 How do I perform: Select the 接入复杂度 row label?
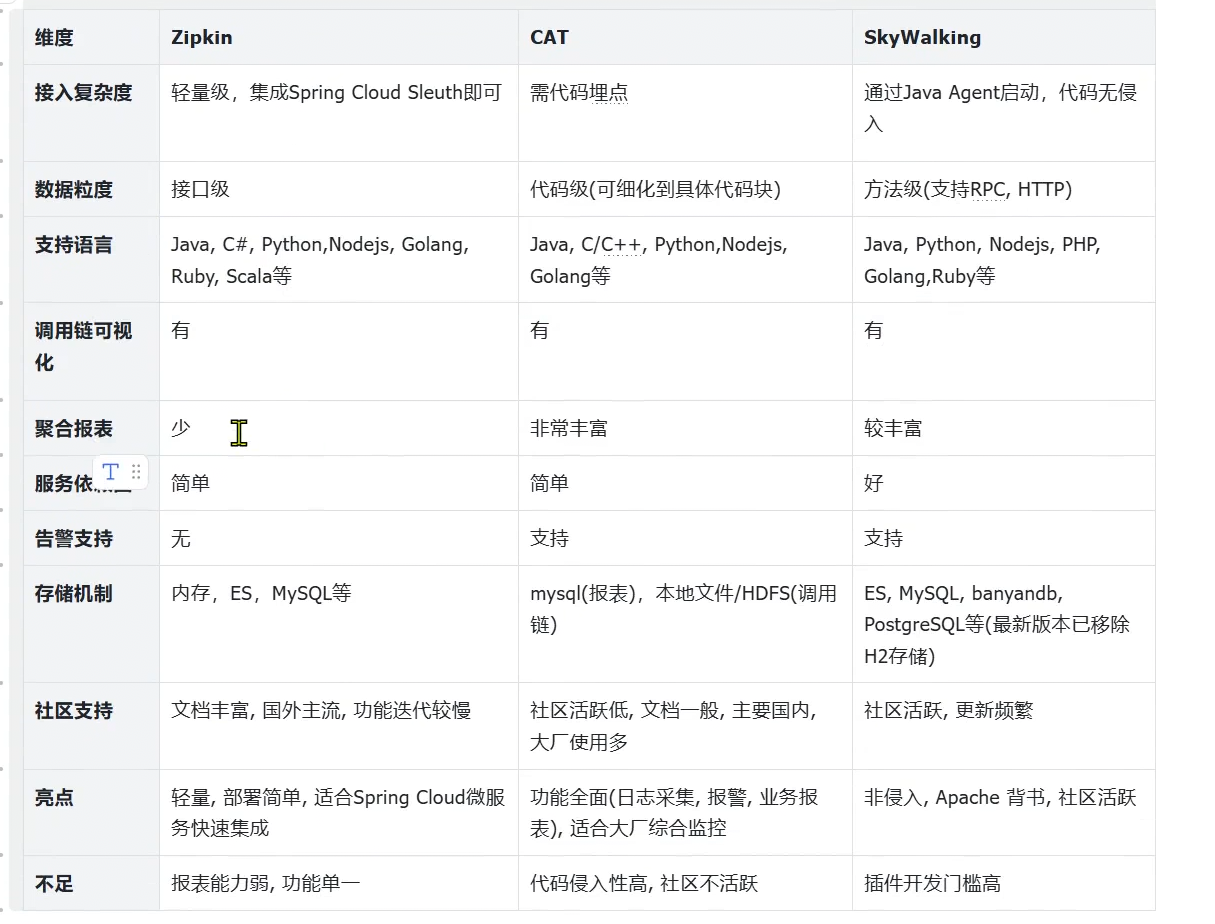(83, 93)
